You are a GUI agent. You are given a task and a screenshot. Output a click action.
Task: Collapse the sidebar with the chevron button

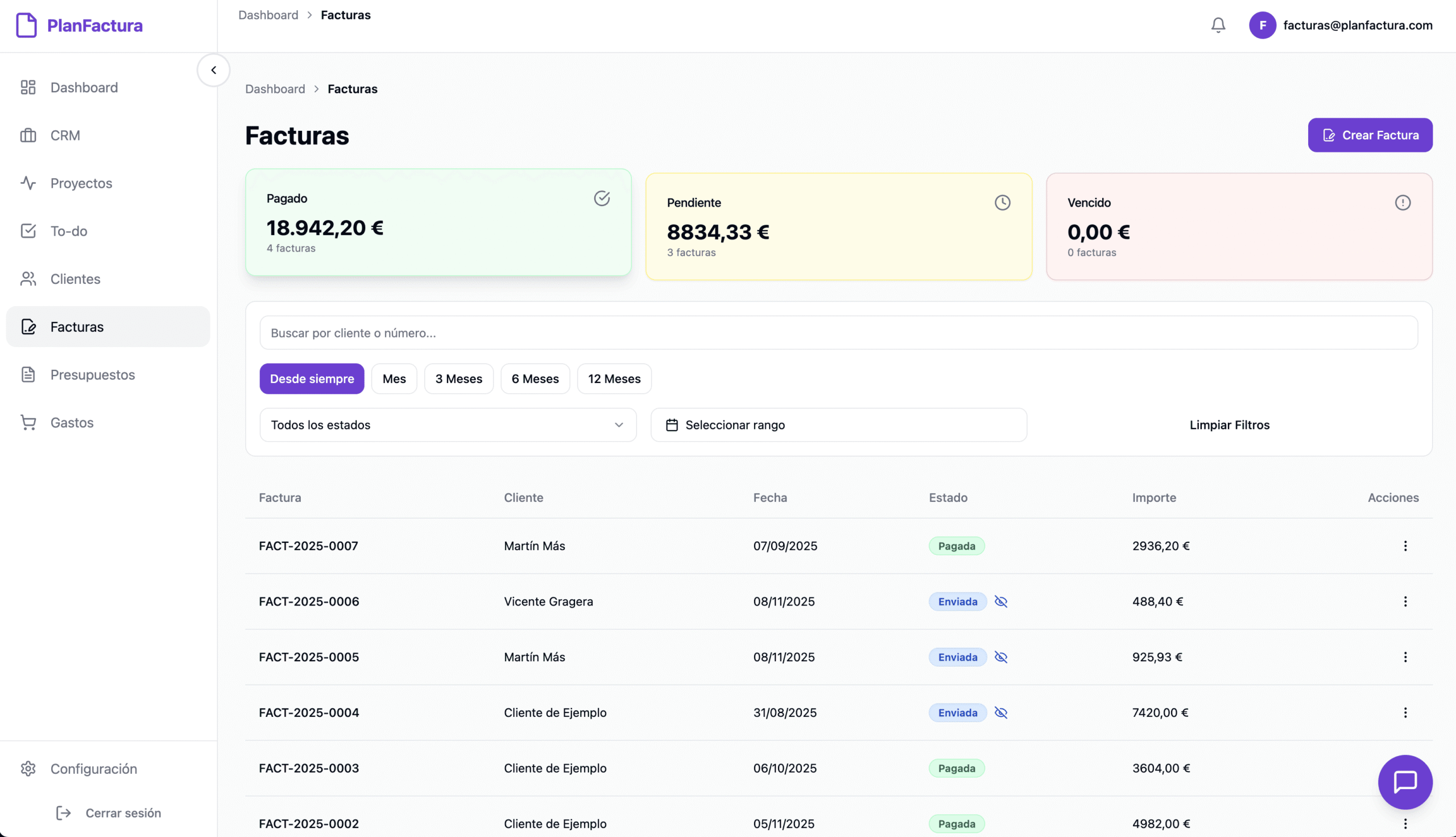(214, 70)
